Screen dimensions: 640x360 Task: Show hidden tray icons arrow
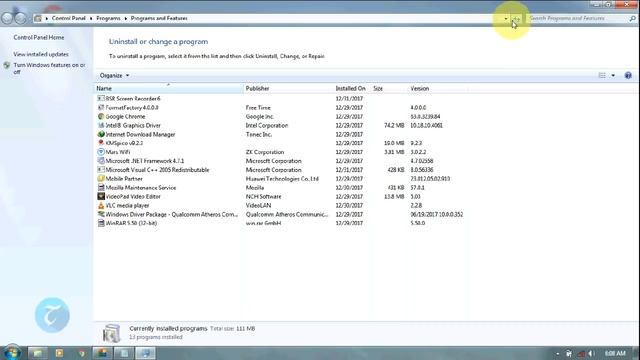558,354
